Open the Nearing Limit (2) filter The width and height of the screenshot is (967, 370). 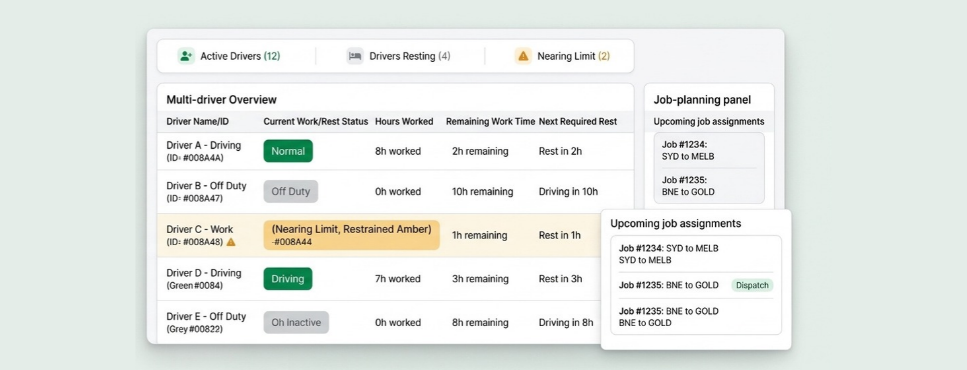coord(562,56)
